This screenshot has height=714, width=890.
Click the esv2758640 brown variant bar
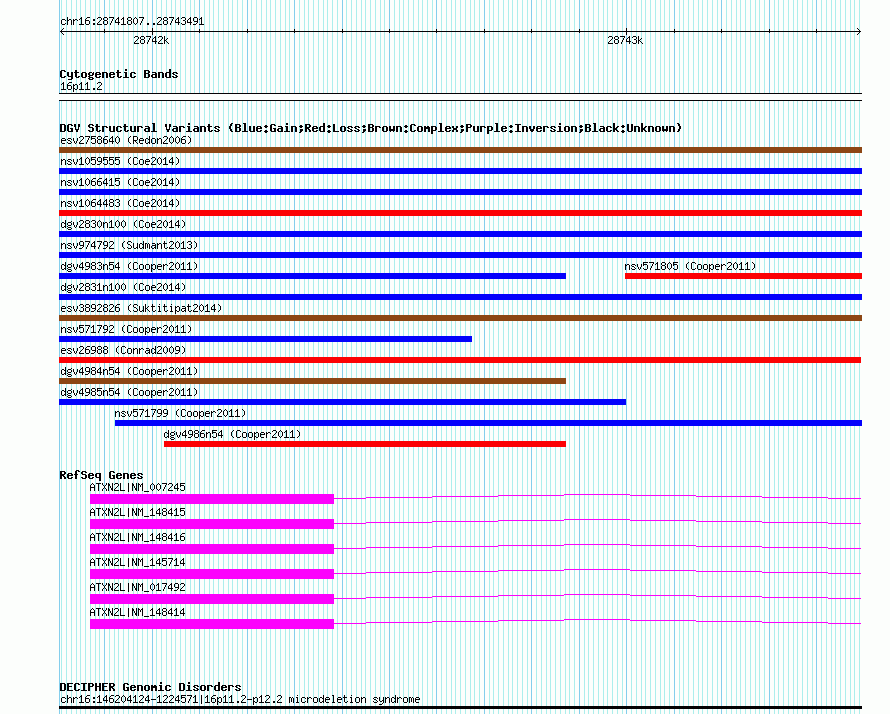tap(460, 150)
